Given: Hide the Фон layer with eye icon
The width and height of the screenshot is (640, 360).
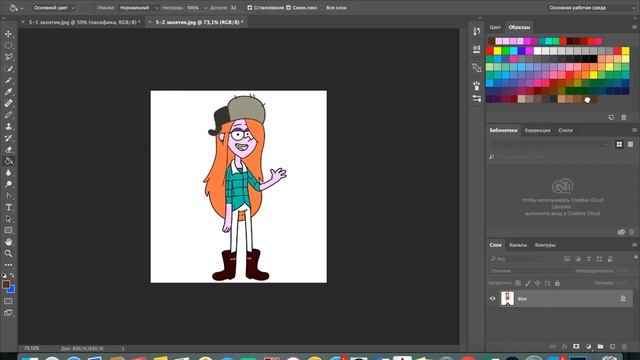Looking at the screenshot, I should pyautogui.click(x=492, y=299).
